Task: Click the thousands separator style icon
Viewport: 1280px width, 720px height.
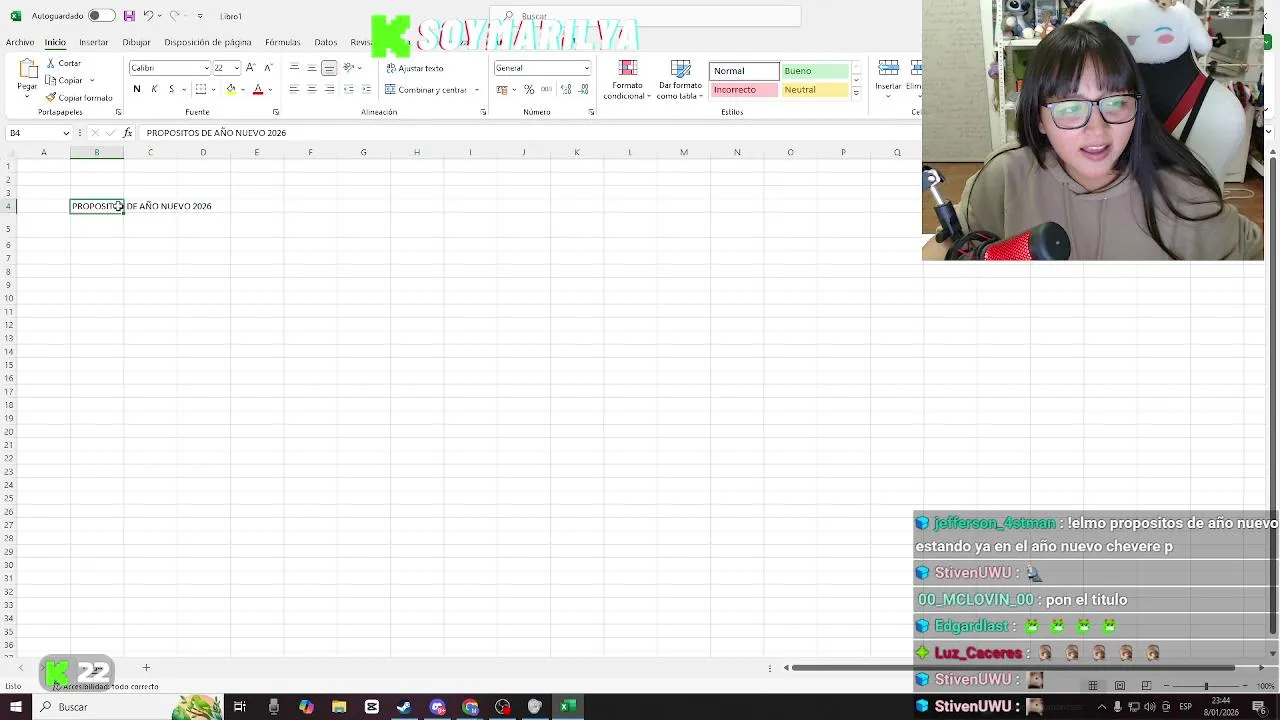Action: [546, 89]
